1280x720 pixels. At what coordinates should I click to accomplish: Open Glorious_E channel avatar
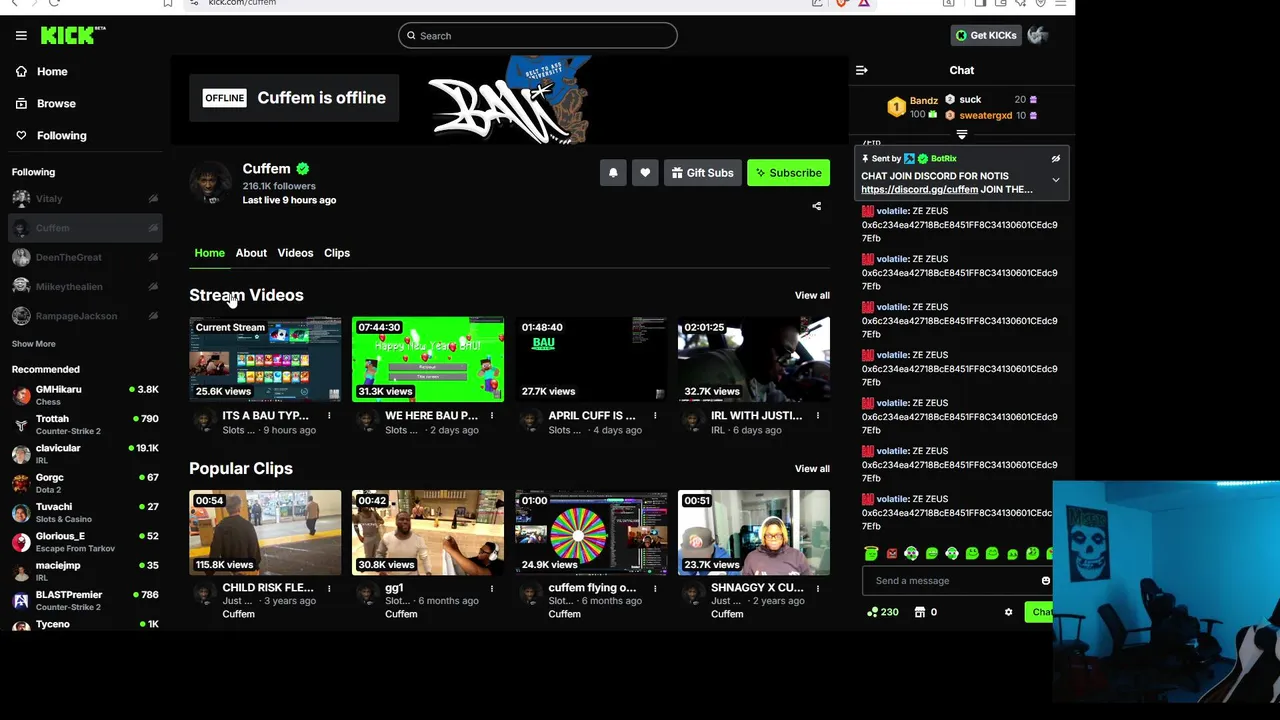21,542
